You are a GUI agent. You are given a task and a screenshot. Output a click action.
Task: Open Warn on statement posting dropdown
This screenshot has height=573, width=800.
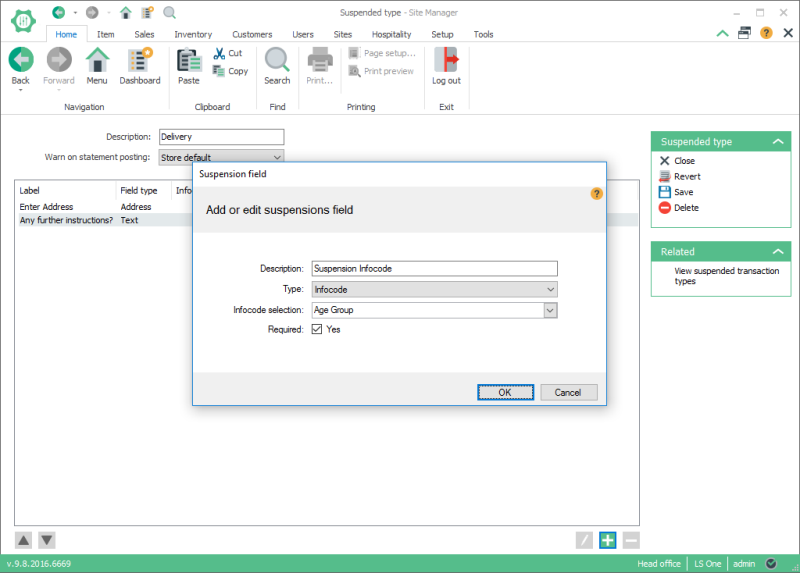(x=221, y=156)
